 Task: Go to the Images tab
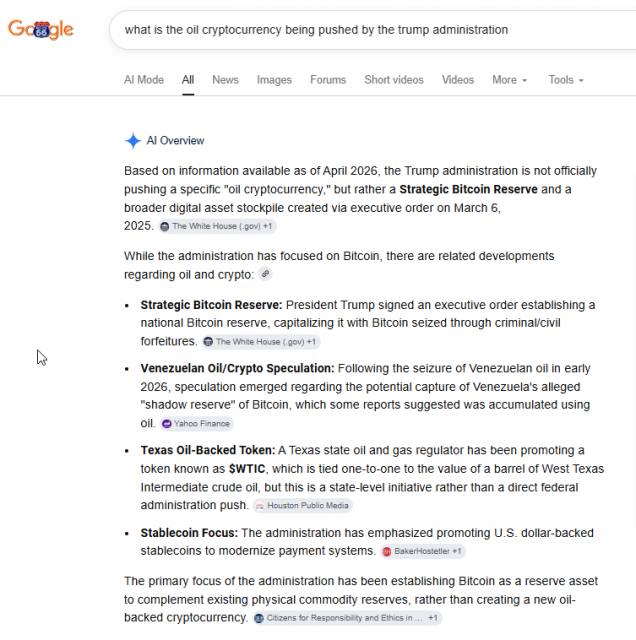(274, 80)
